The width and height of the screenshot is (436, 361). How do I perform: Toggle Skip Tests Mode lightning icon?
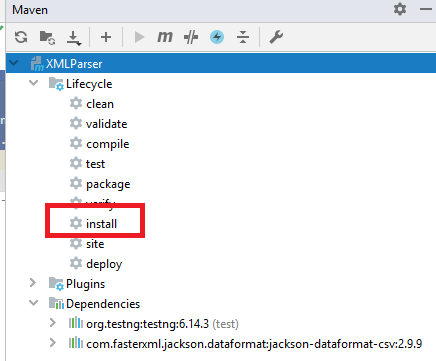click(x=217, y=37)
